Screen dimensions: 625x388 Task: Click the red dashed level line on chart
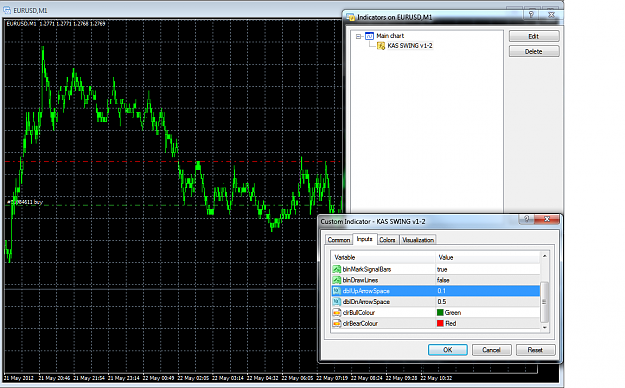coord(173,162)
